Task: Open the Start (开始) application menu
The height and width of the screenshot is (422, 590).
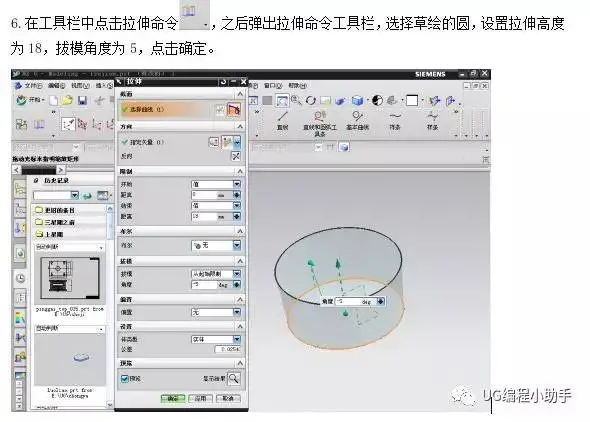Action: (x=30, y=100)
